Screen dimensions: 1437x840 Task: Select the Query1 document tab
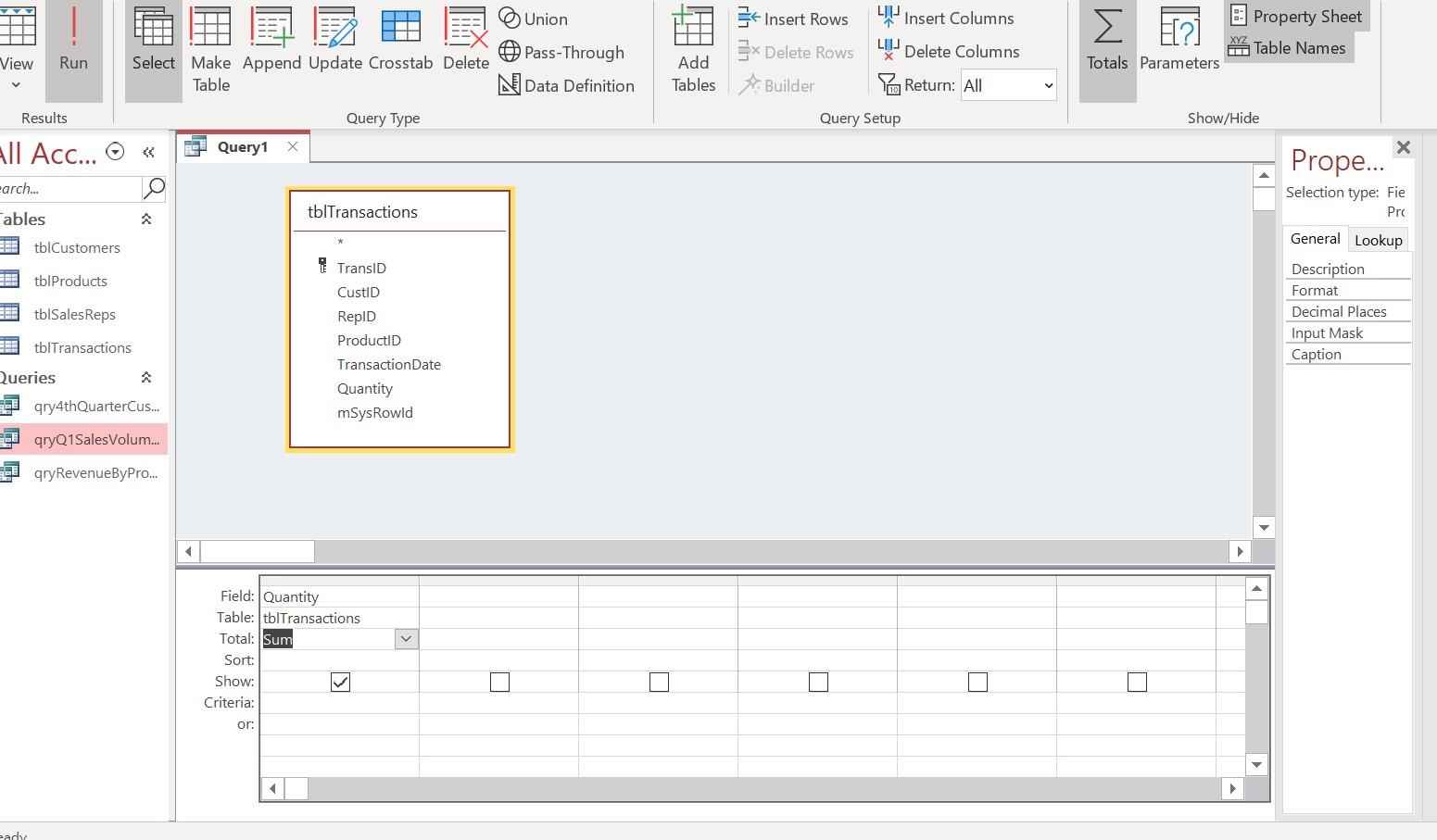point(242,146)
